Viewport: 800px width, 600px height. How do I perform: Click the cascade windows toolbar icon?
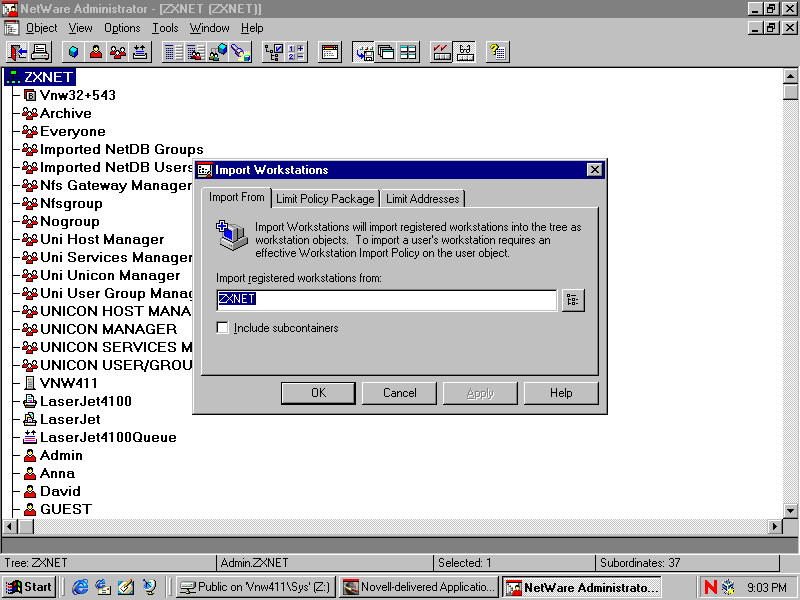386,52
